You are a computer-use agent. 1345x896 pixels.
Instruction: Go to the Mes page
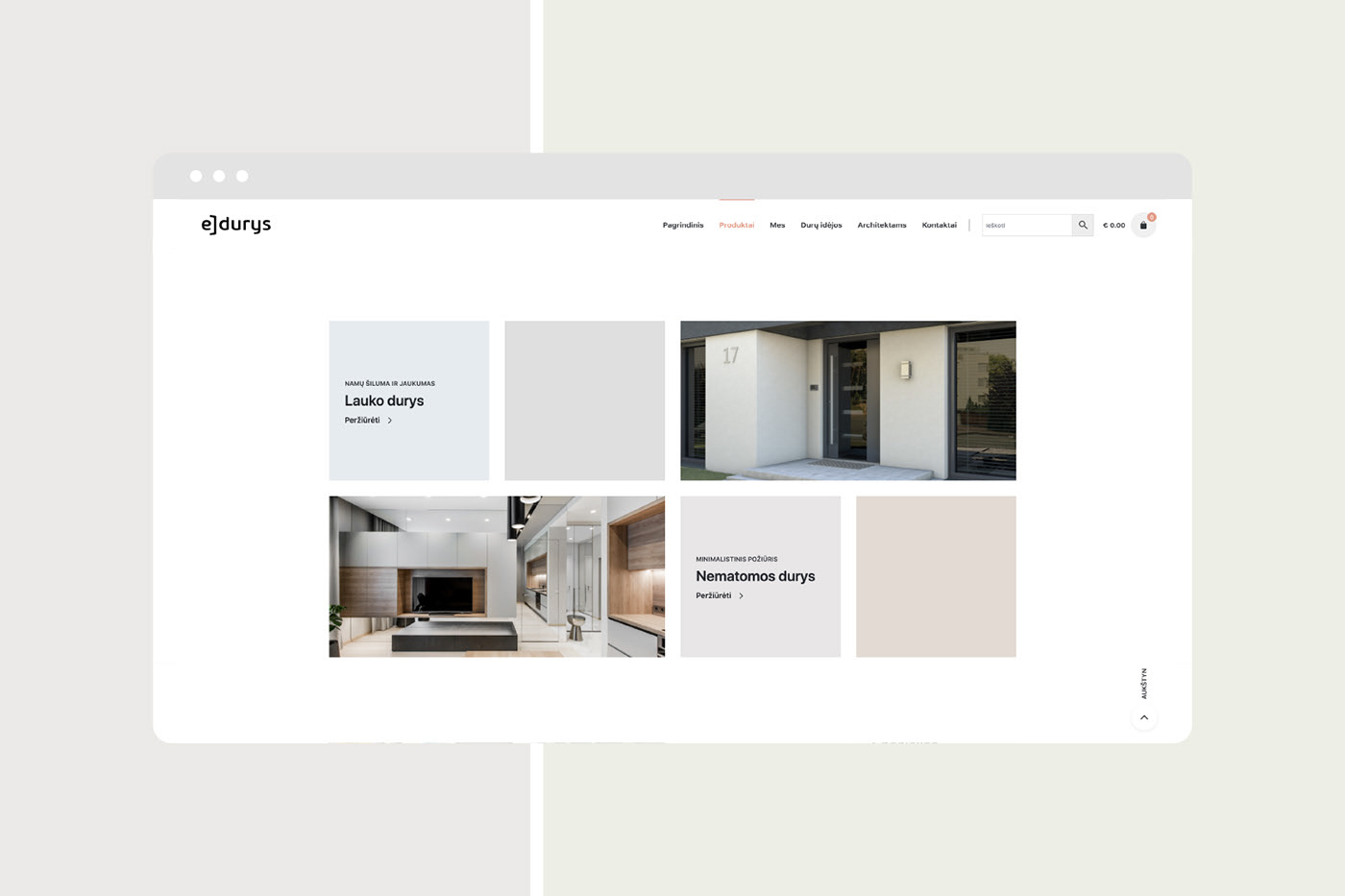coord(777,225)
